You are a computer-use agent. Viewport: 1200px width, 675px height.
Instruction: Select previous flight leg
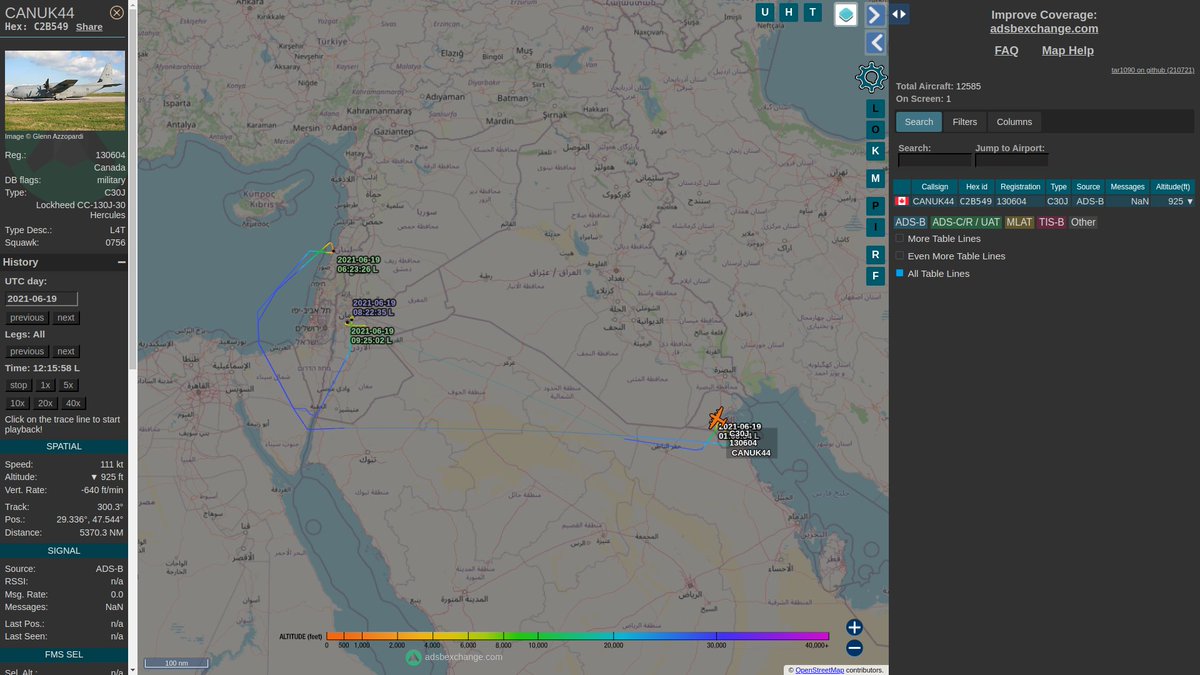click(27, 352)
